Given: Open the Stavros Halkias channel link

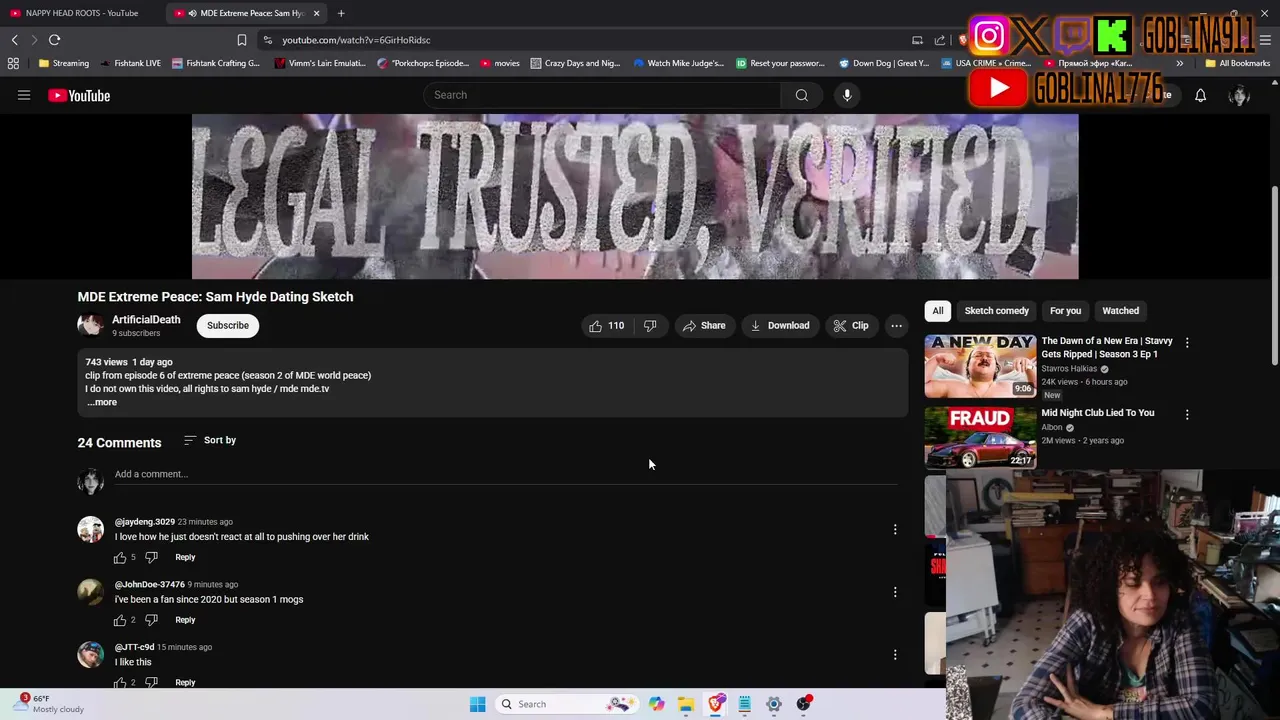Looking at the screenshot, I should pyautogui.click(x=1069, y=369).
